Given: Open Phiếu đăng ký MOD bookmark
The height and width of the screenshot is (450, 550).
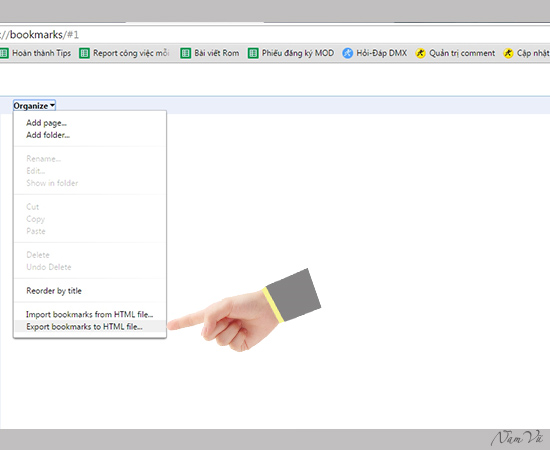Looking at the screenshot, I should [x=291, y=53].
